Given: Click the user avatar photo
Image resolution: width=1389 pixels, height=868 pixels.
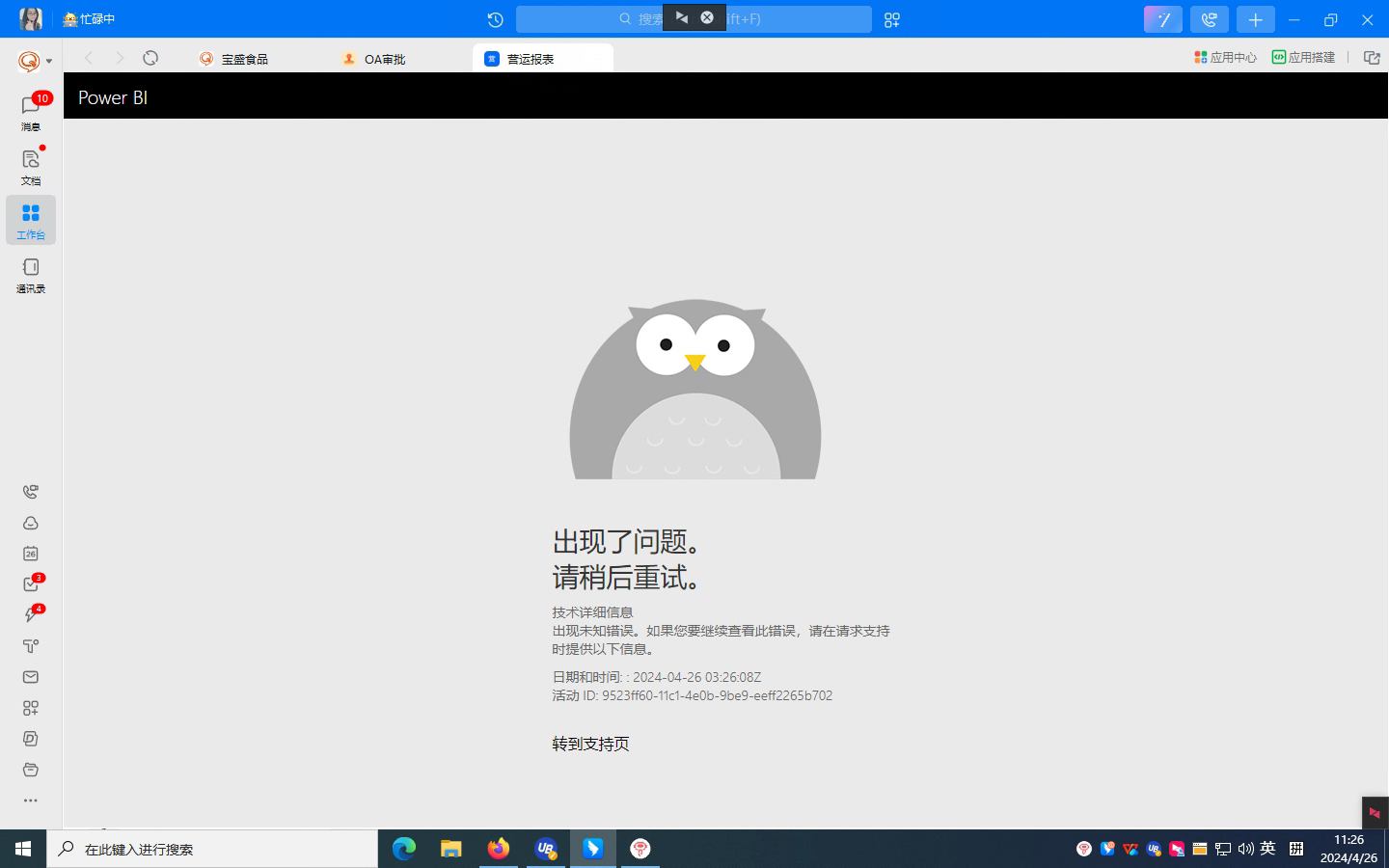Looking at the screenshot, I should (x=30, y=18).
